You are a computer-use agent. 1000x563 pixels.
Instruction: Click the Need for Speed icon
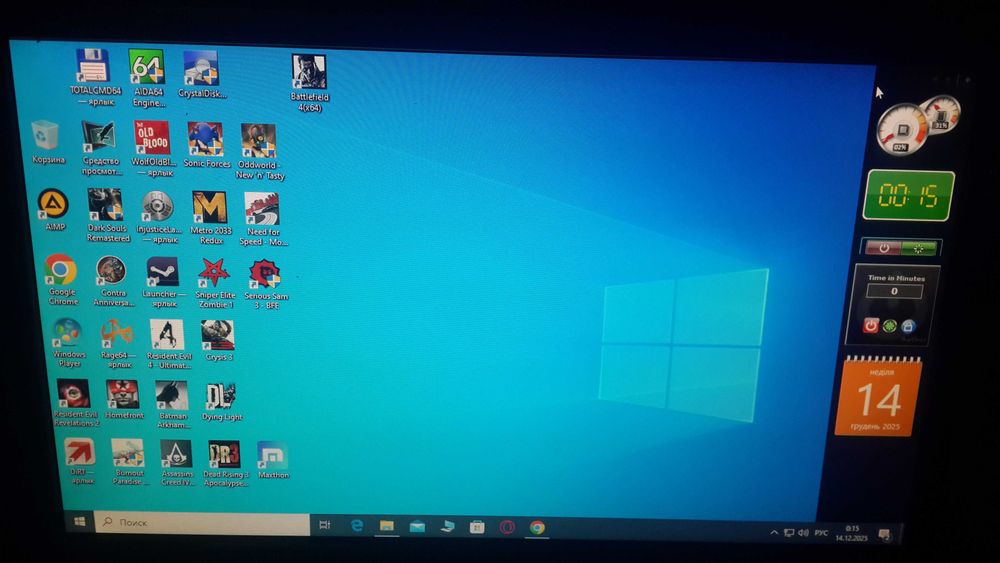click(262, 210)
